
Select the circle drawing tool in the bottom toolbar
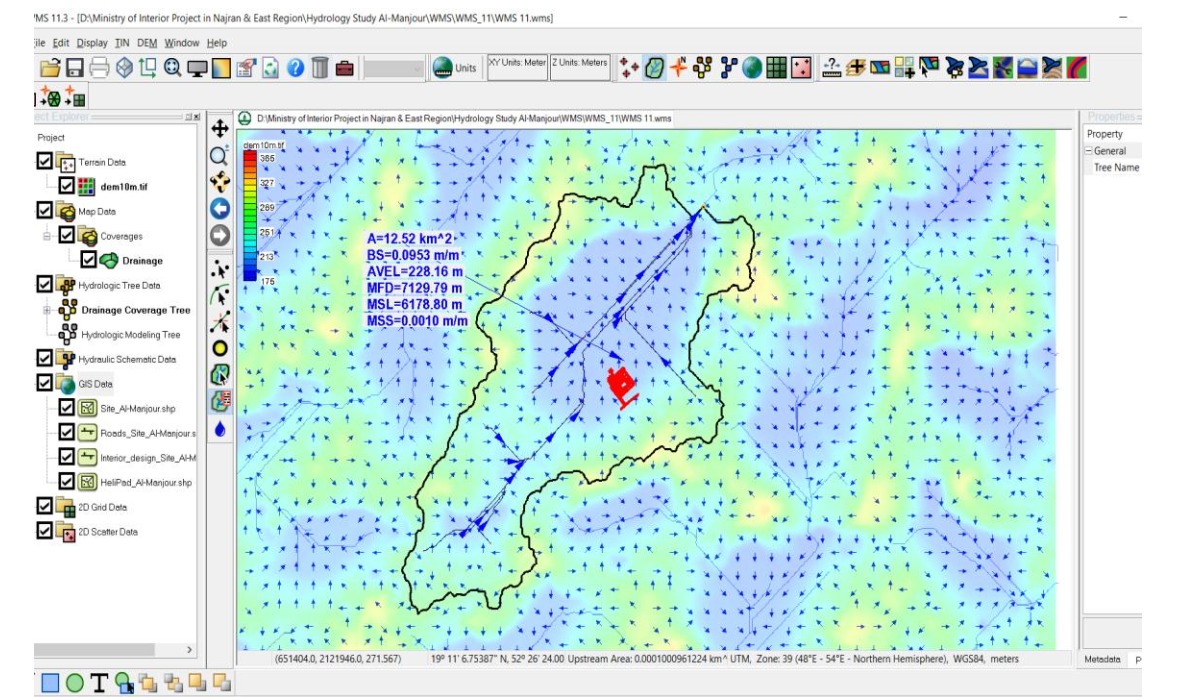(x=75, y=682)
